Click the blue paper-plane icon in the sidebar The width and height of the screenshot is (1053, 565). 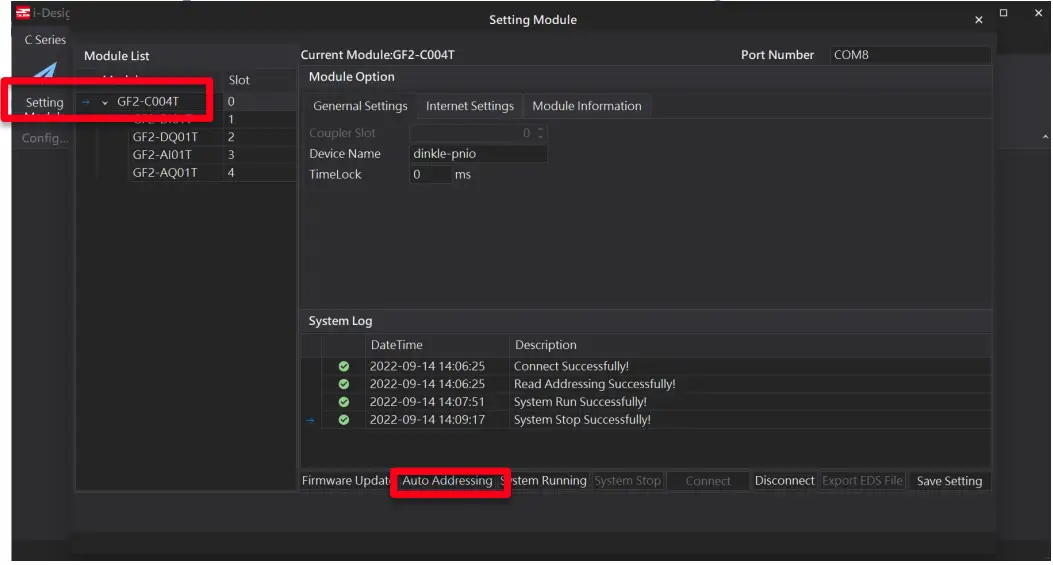[44, 76]
